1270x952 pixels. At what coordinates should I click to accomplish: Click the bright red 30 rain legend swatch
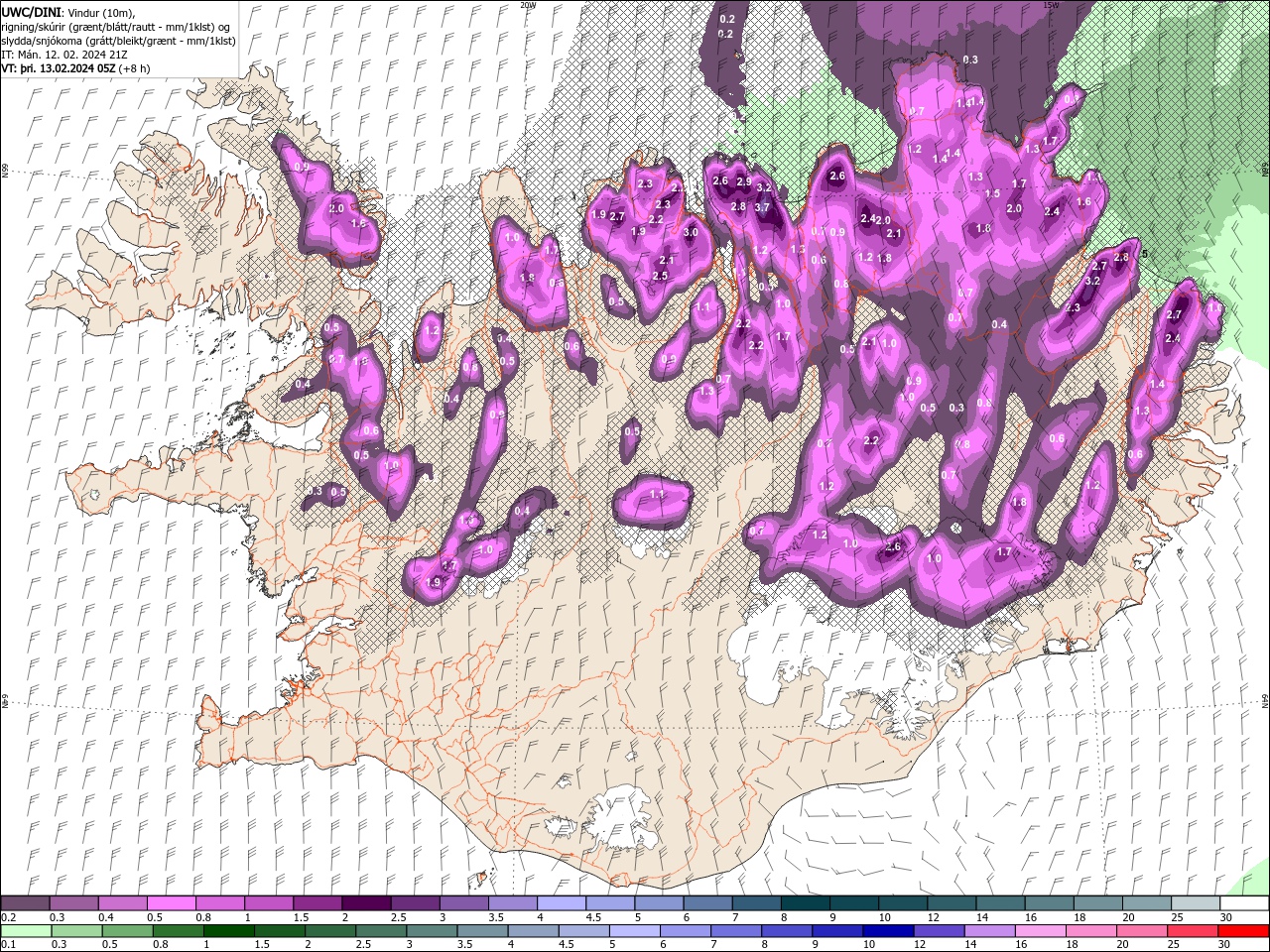(x=1244, y=930)
